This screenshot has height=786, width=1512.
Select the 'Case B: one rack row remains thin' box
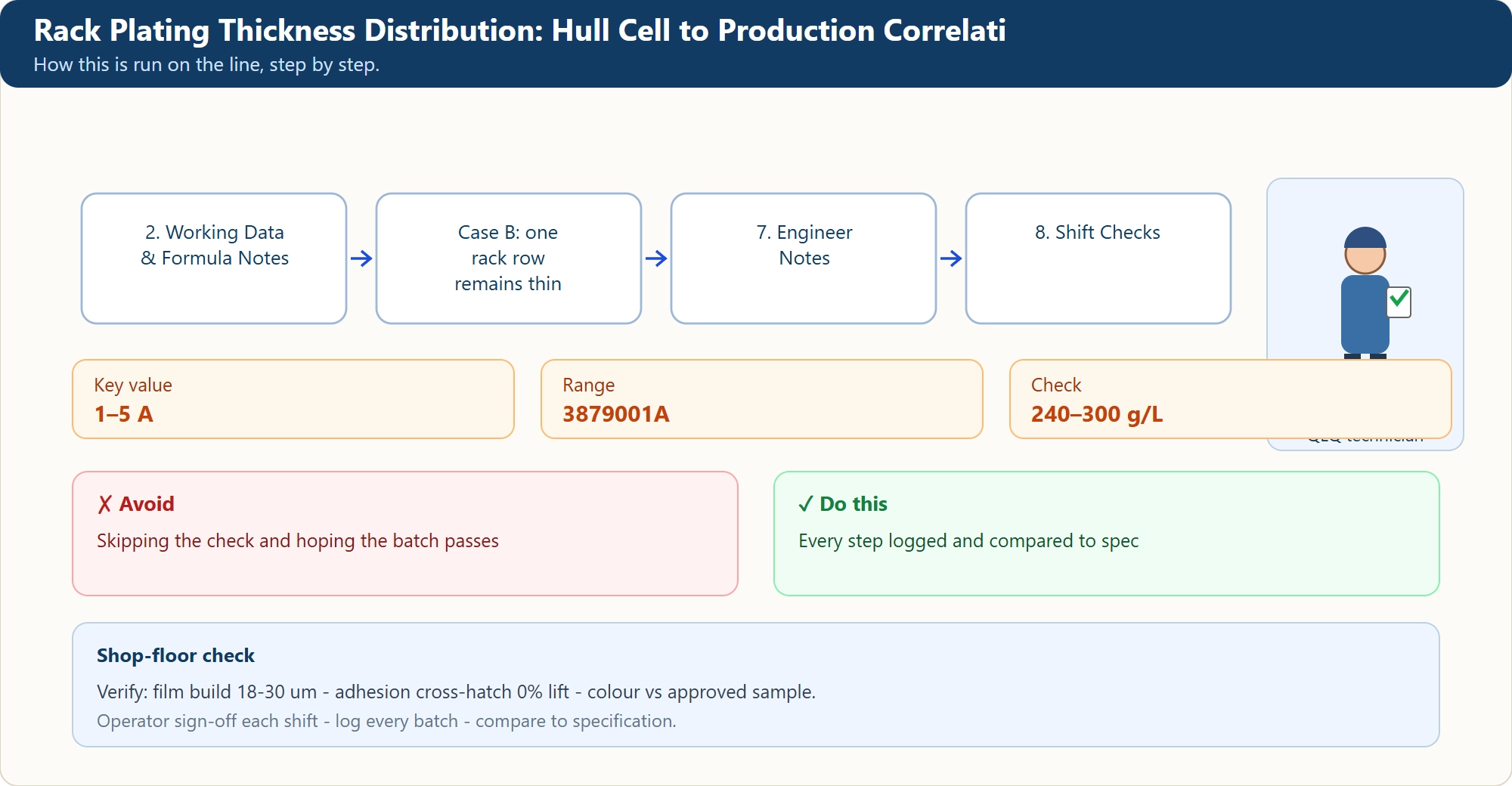tap(509, 258)
